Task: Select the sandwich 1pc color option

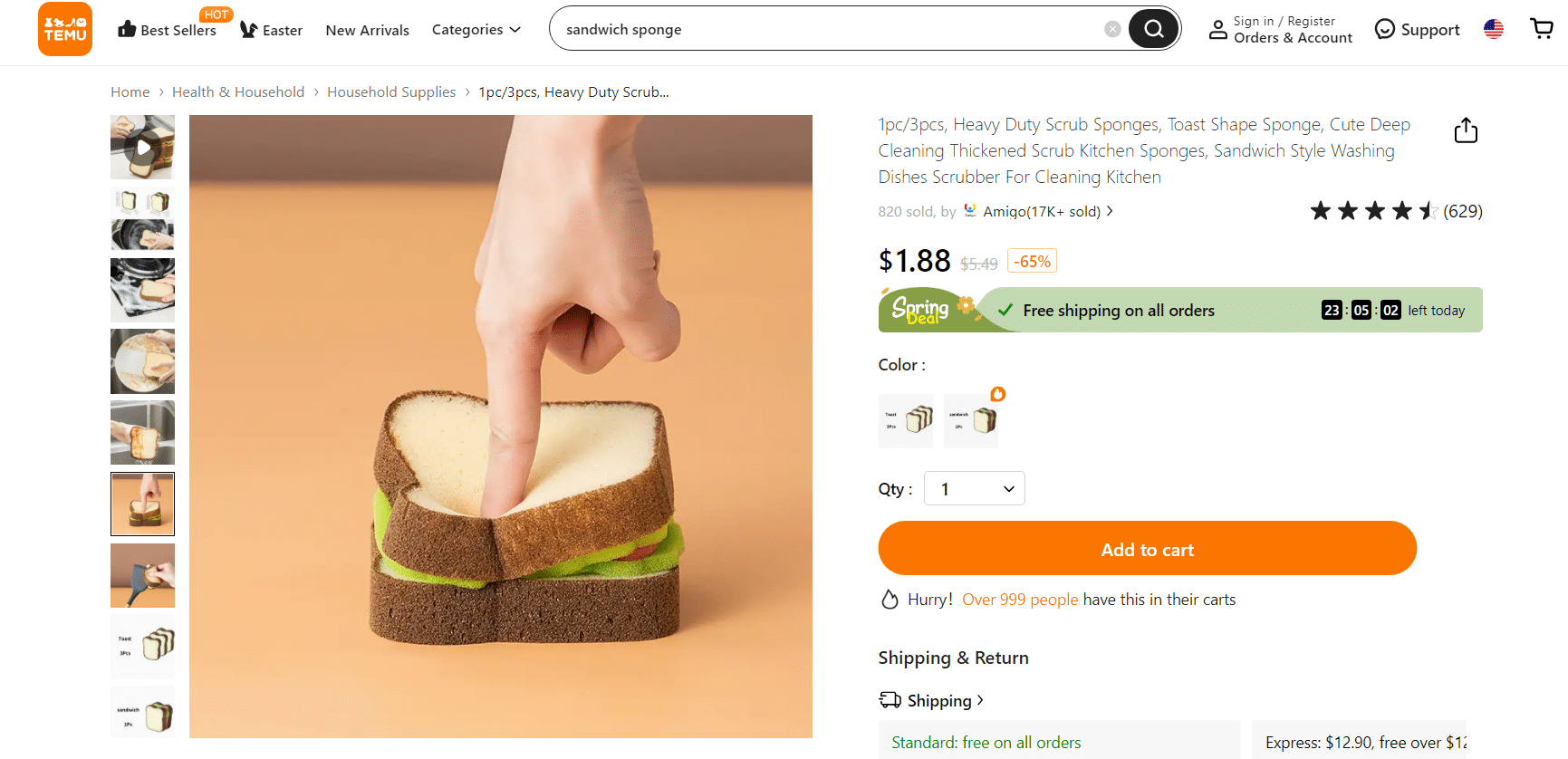Action: click(x=970, y=420)
